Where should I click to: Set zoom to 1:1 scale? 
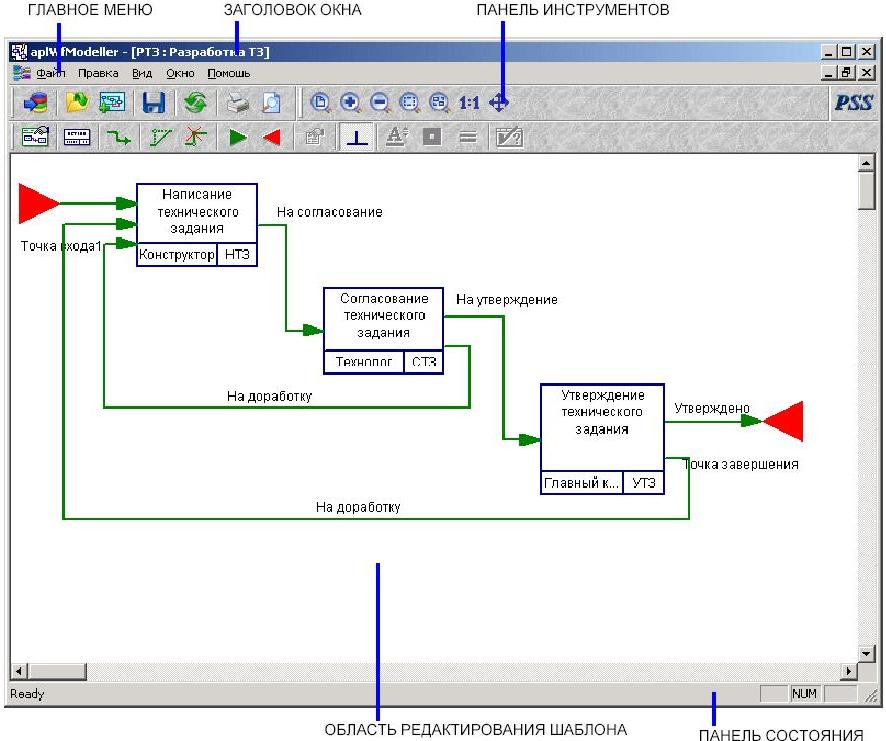pyautogui.click(x=469, y=102)
